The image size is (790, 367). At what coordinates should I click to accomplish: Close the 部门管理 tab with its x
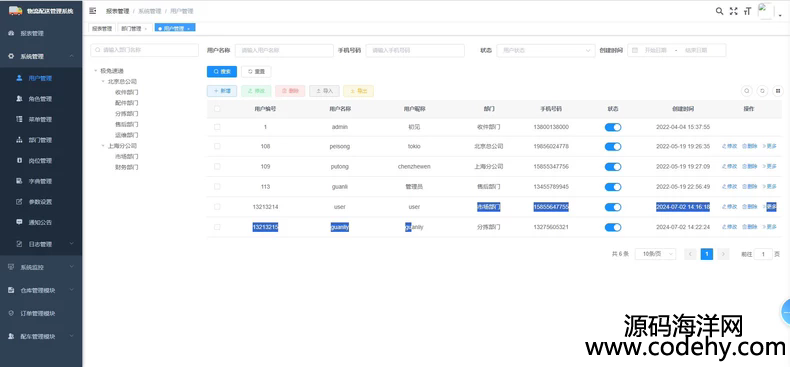point(146,29)
